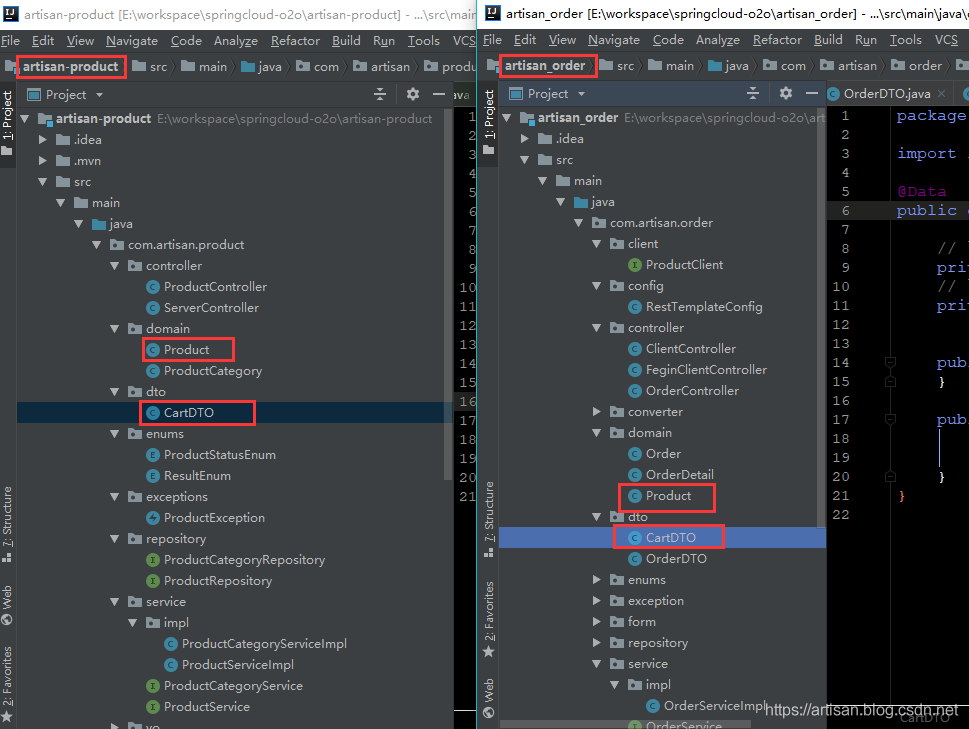The height and width of the screenshot is (729, 969).
Task: Open settings gear in artisan_order Project panel
Action: (786, 93)
